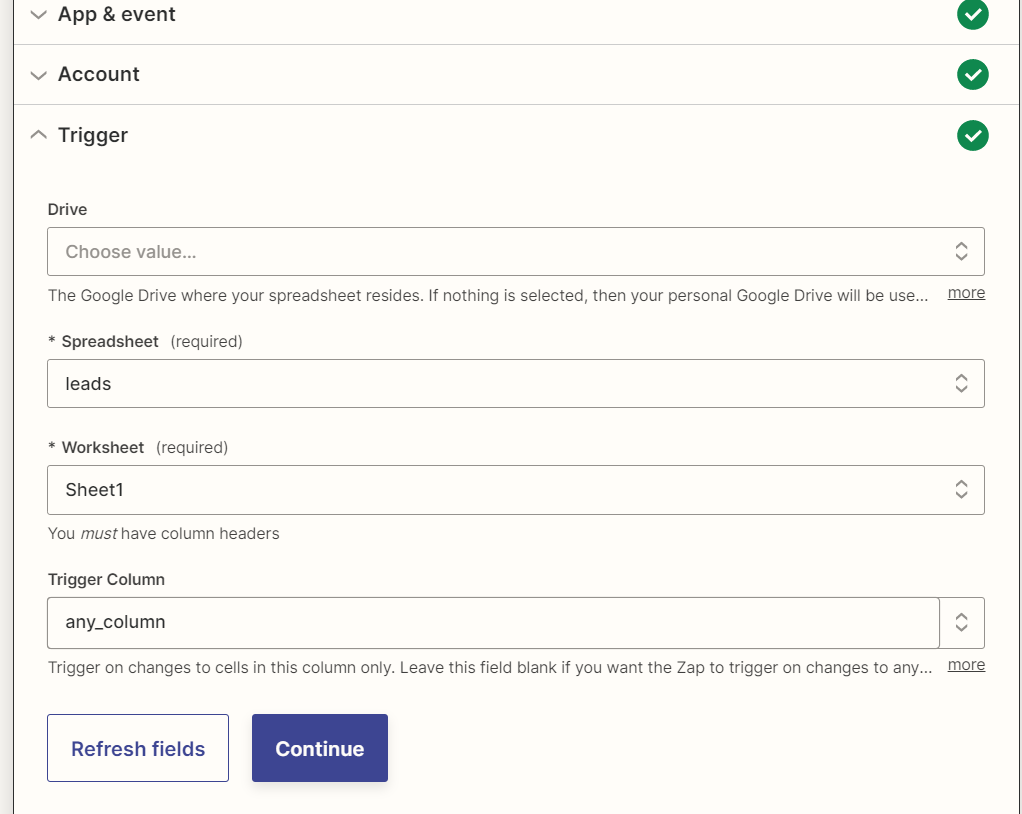This screenshot has width=1022, height=814.
Task: Click the up-down arrows beside Trigger Column
Action: (961, 622)
